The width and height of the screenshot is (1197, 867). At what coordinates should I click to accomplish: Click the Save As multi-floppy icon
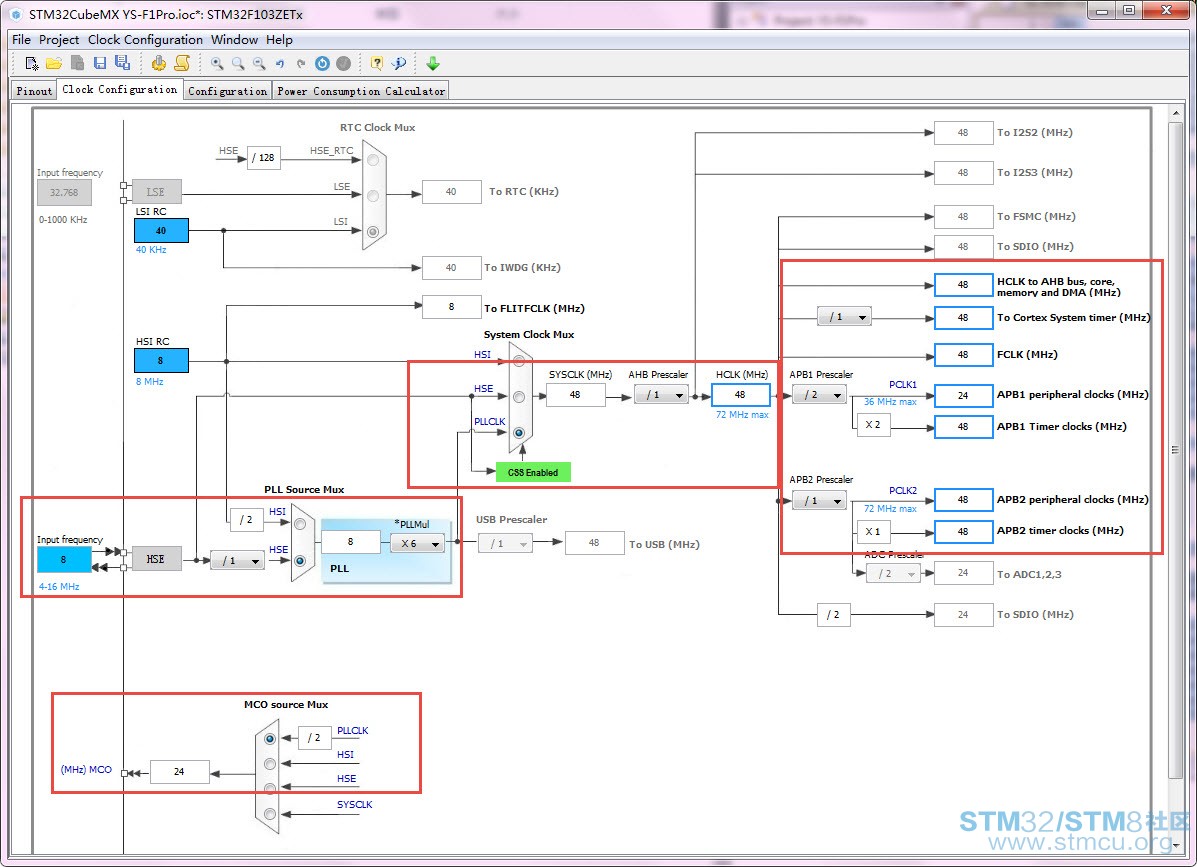pyautogui.click(x=122, y=63)
